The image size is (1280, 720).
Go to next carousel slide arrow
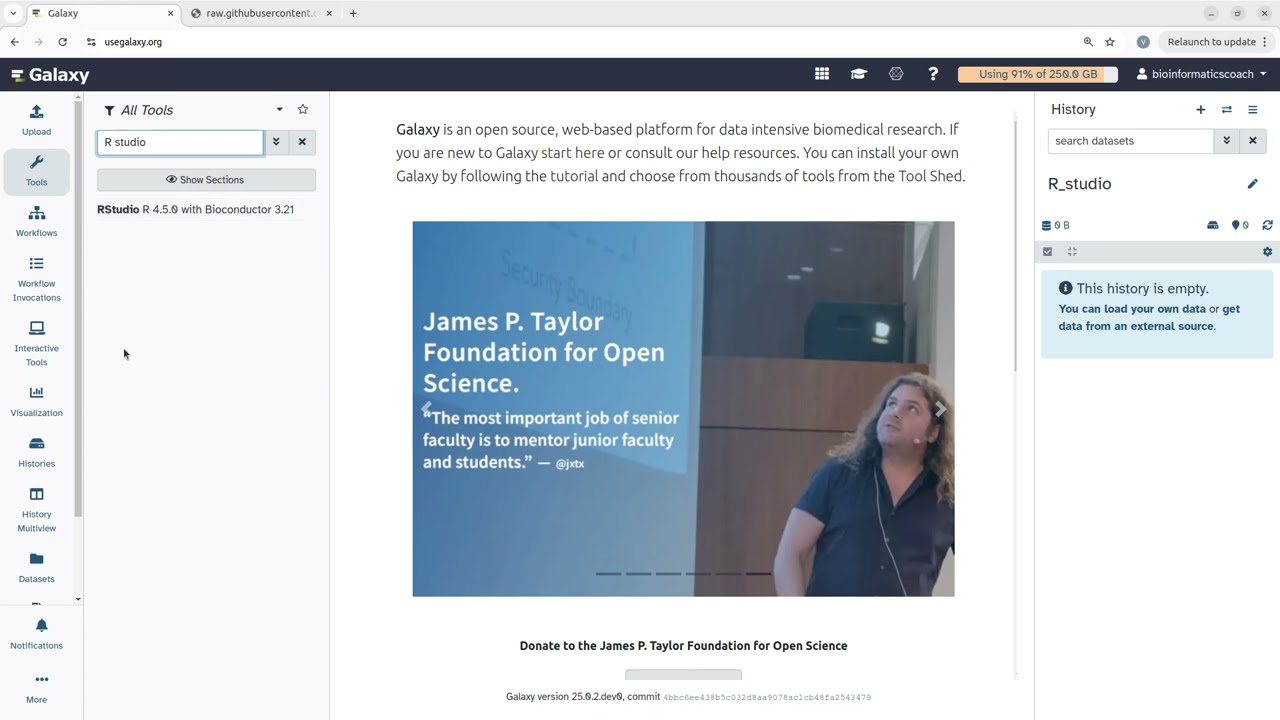[940, 409]
